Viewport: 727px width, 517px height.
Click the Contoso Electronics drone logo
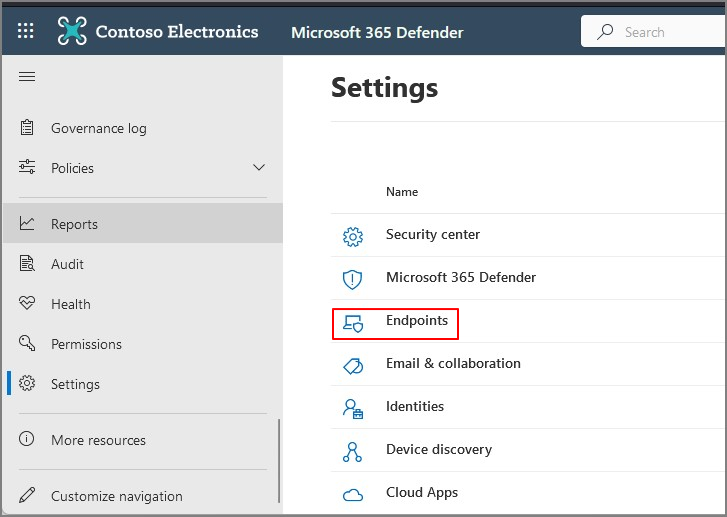pyautogui.click(x=72, y=31)
